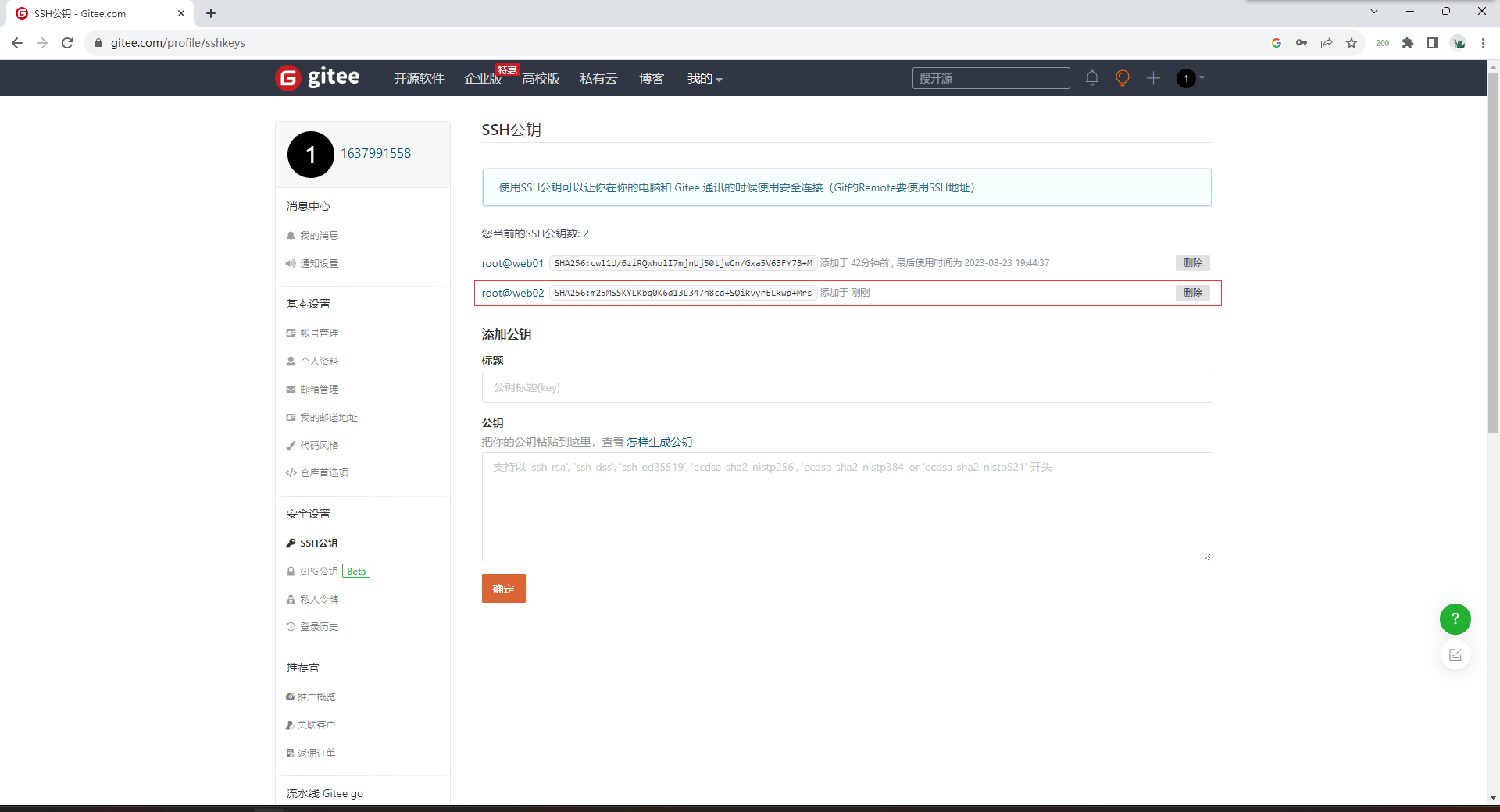The height and width of the screenshot is (812, 1500).
Task: Bookmark page with the star icon
Action: point(1352,43)
